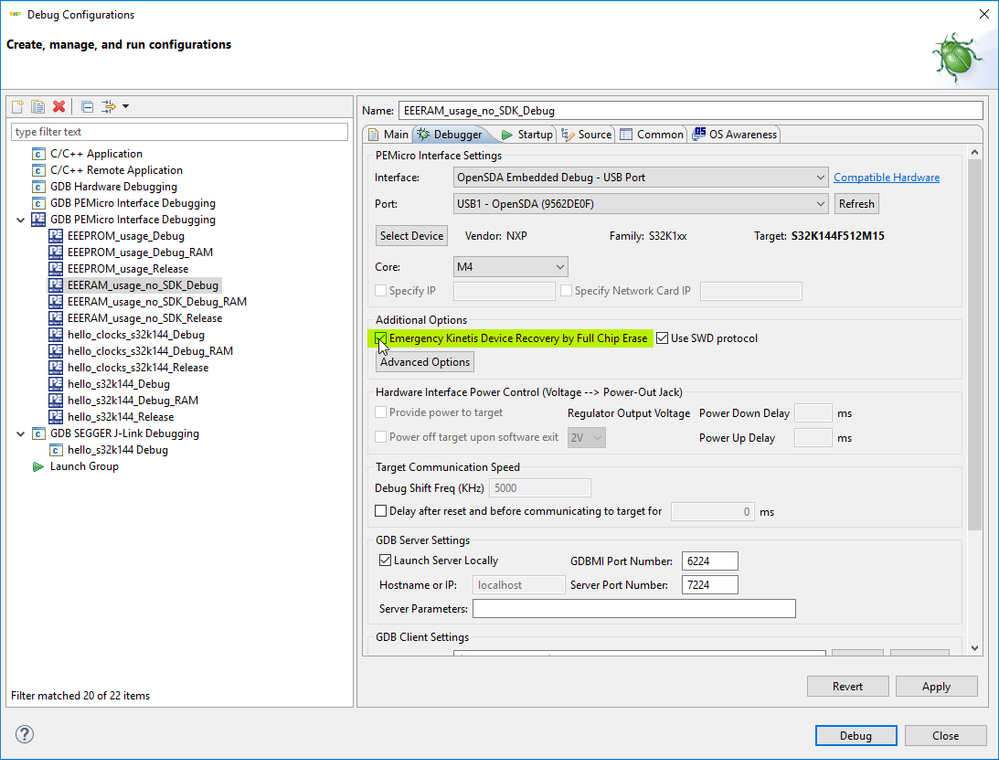Toggle the Specify IP checkbox
Viewport: 999px width, 760px height.
point(381,290)
